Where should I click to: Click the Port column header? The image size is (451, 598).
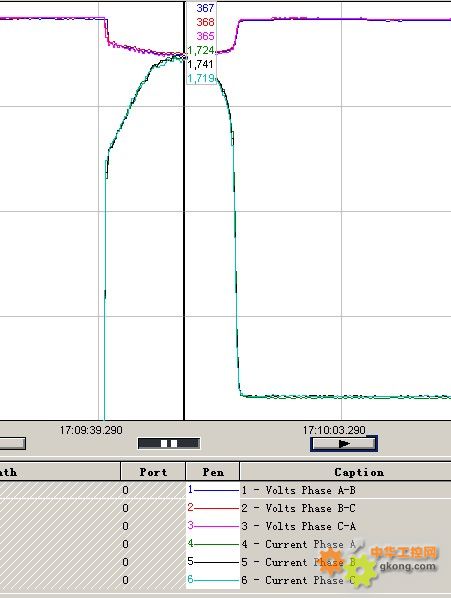(x=153, y=472)
